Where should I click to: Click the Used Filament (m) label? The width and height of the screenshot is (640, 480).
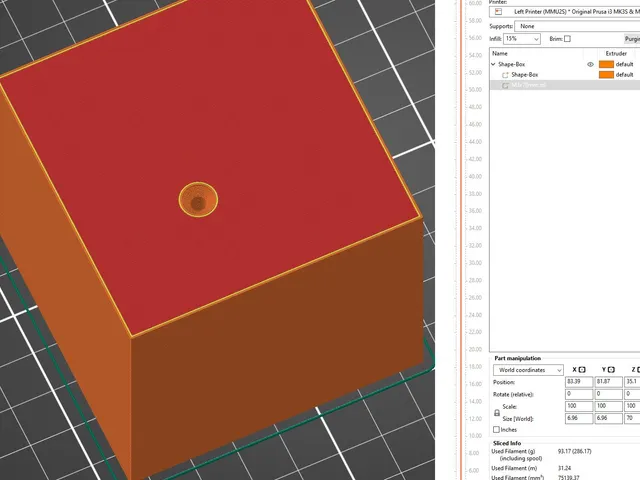pos(514,468)
